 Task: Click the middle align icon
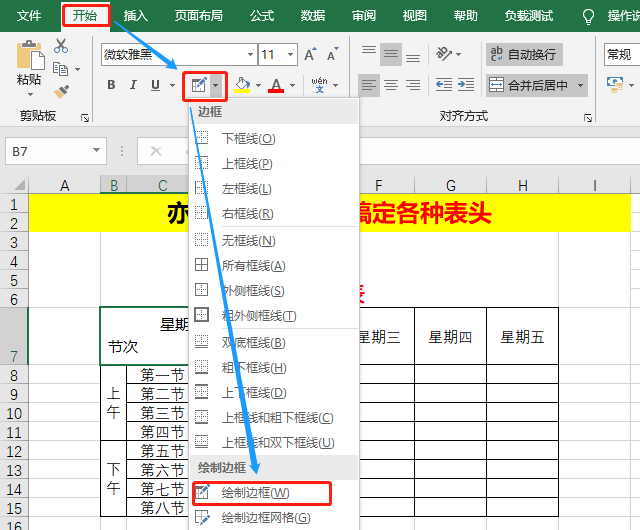coord(391,54)
